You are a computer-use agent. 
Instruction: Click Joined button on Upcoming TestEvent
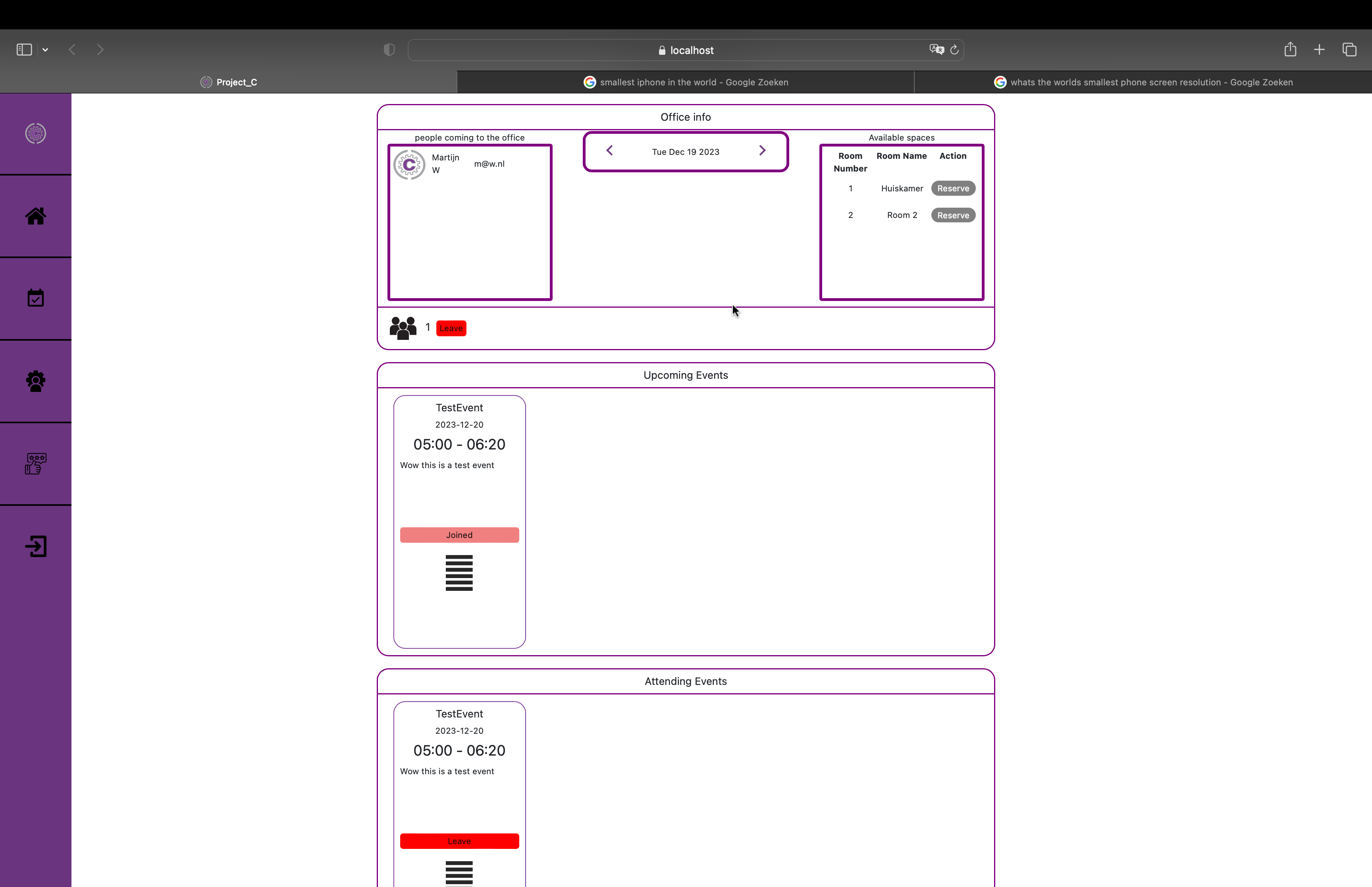[x=459, y=535]
